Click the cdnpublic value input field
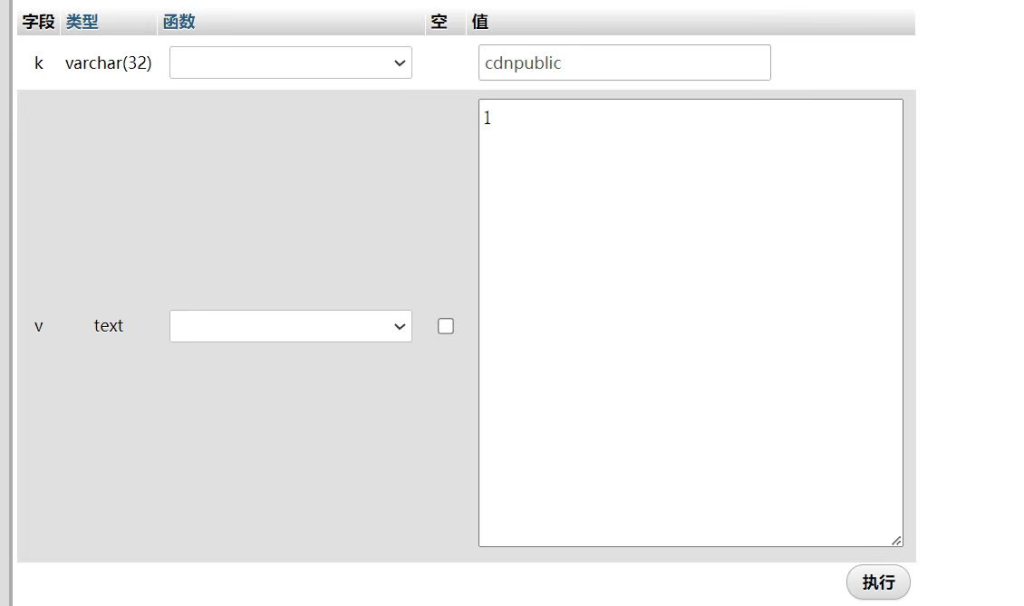 (x=624, y=63)
